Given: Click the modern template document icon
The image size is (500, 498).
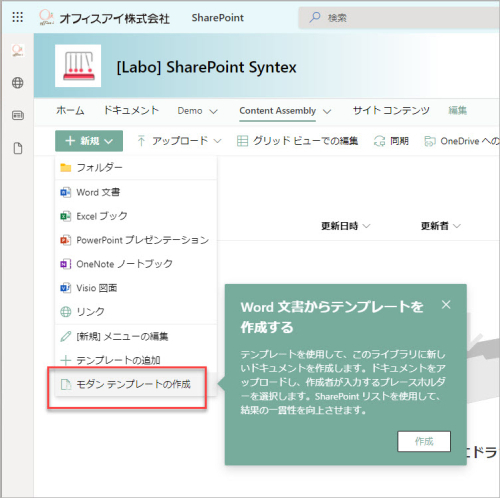Looking at the screenshot, I should click(x=66, y=384).
